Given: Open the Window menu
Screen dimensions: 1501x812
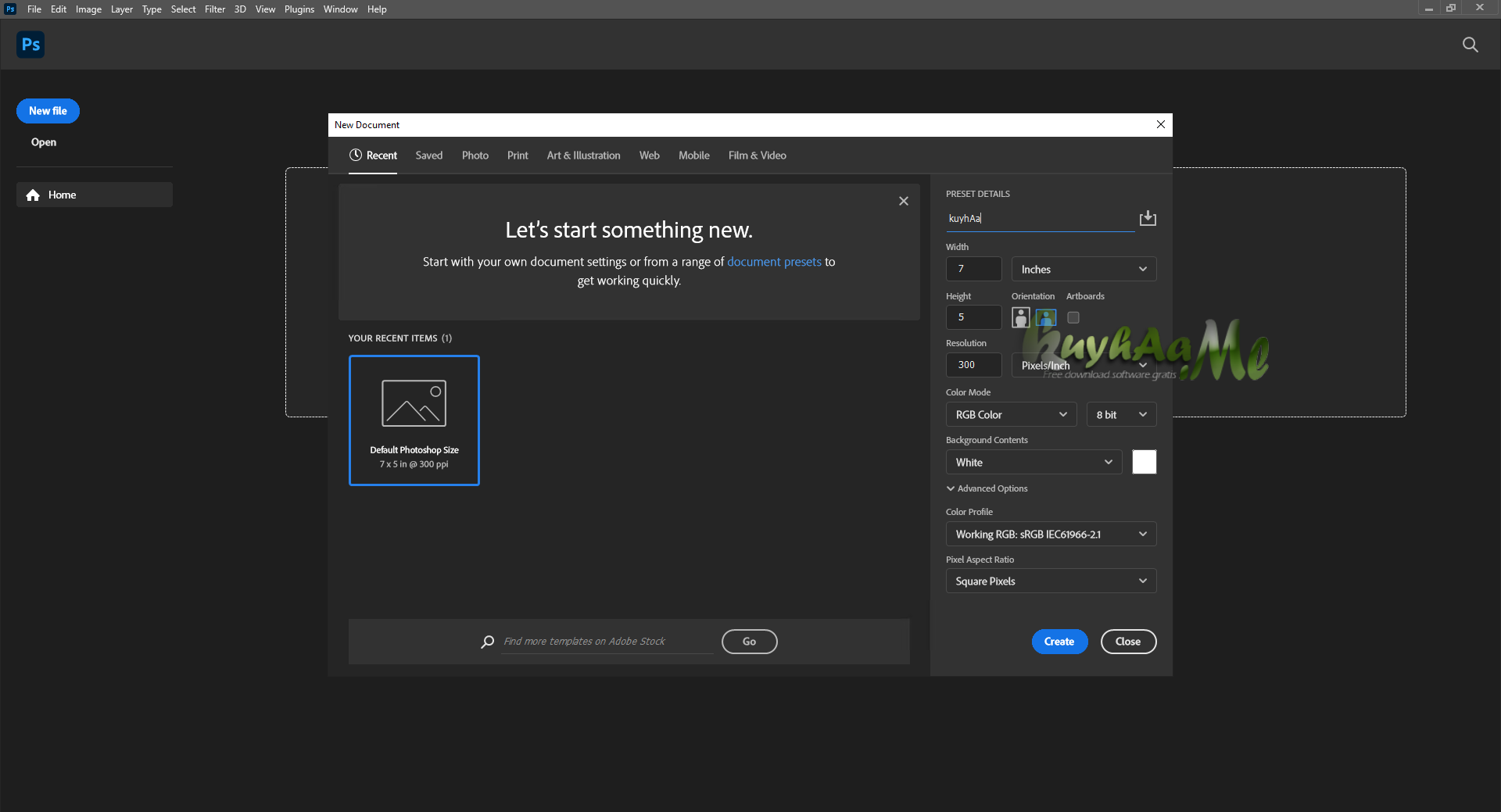Looking at the screenshot, I should point(341,9).
